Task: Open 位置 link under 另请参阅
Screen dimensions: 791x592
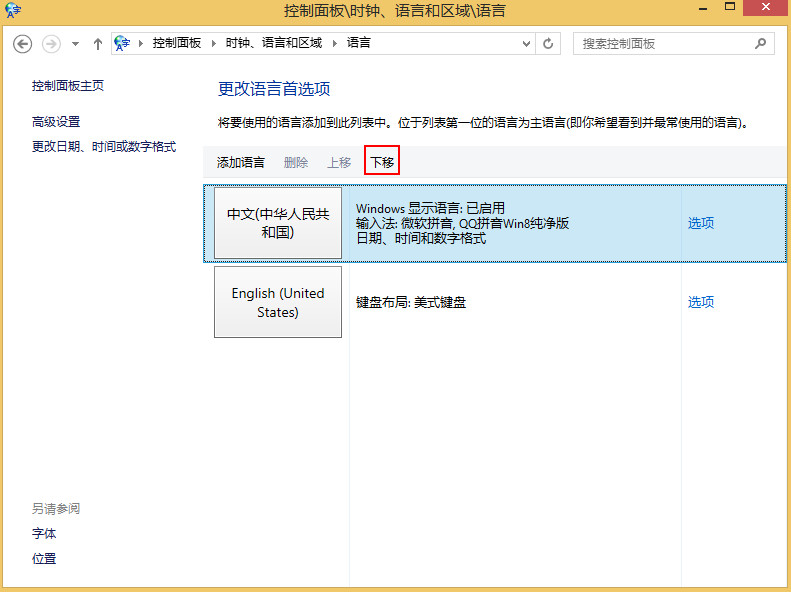Action: click(x=44, y=559)
